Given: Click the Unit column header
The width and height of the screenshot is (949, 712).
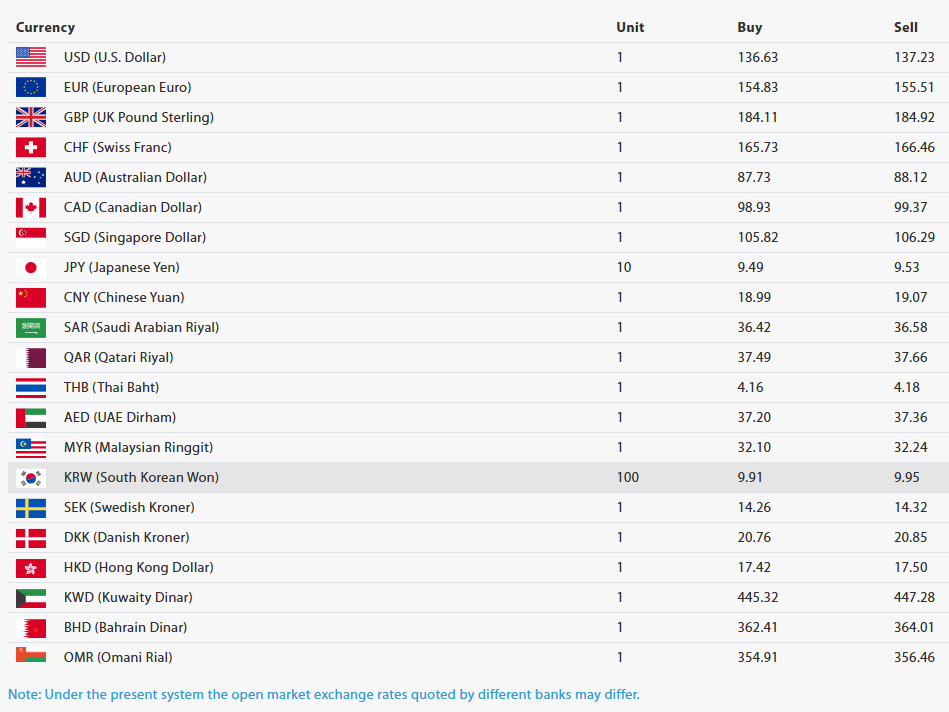Looking at the screenshot, I should [x=630, y=27].
